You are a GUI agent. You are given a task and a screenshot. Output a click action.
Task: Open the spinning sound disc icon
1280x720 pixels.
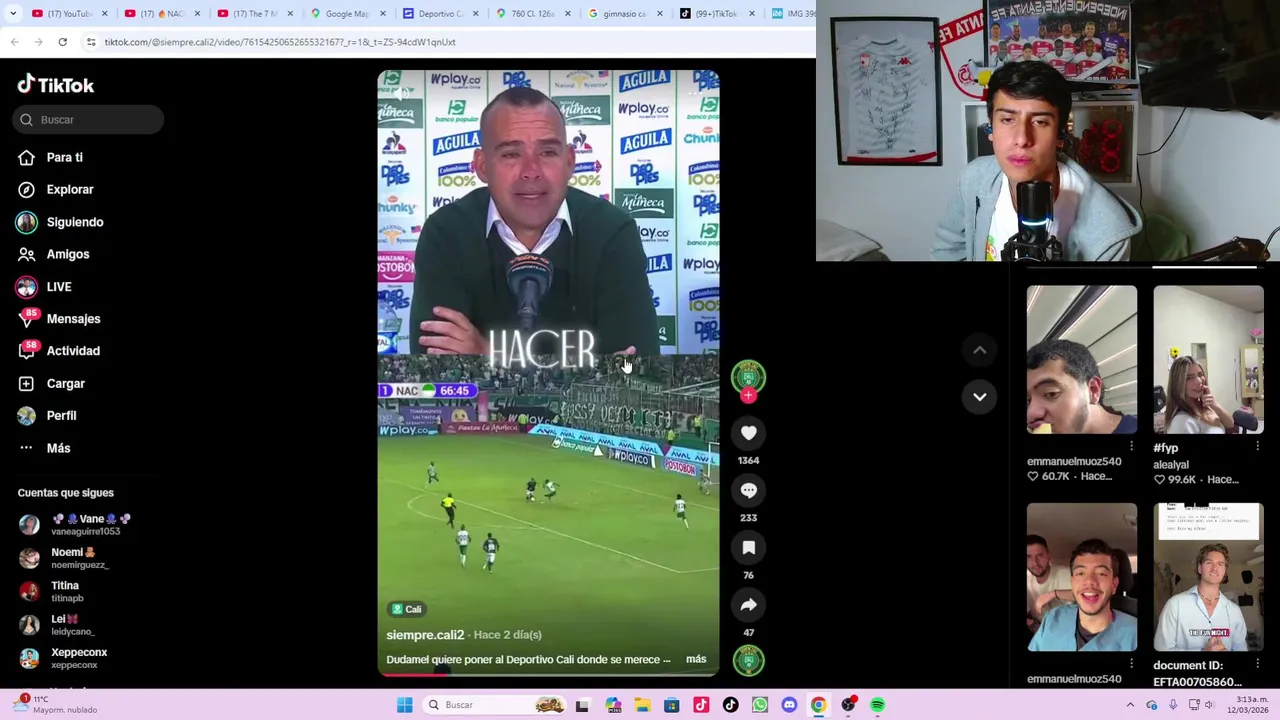pyautogui.click(x=748, y=660)
